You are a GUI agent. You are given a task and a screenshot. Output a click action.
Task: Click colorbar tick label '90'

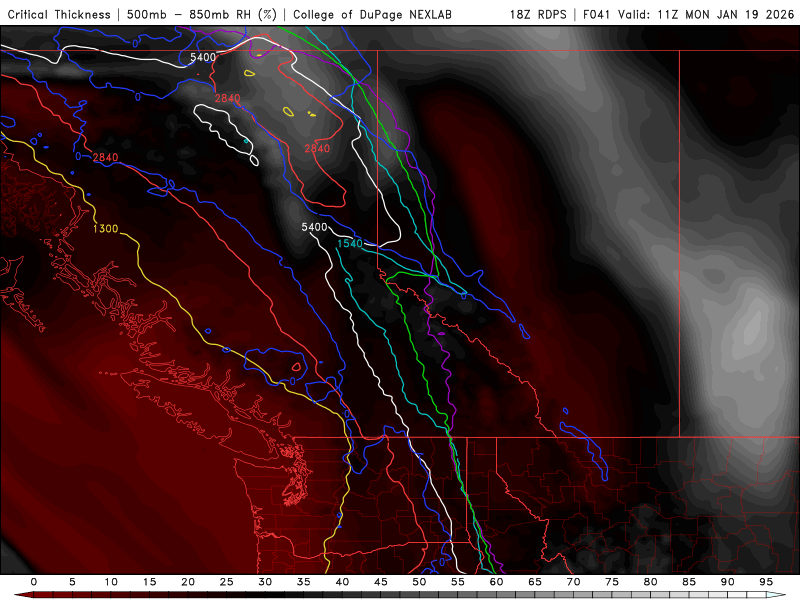728,582
